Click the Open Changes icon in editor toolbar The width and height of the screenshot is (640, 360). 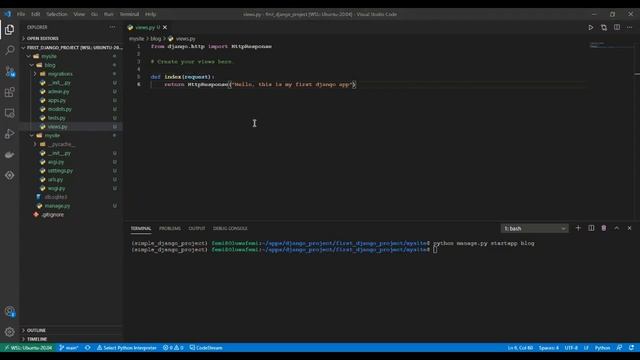(604, 27)
